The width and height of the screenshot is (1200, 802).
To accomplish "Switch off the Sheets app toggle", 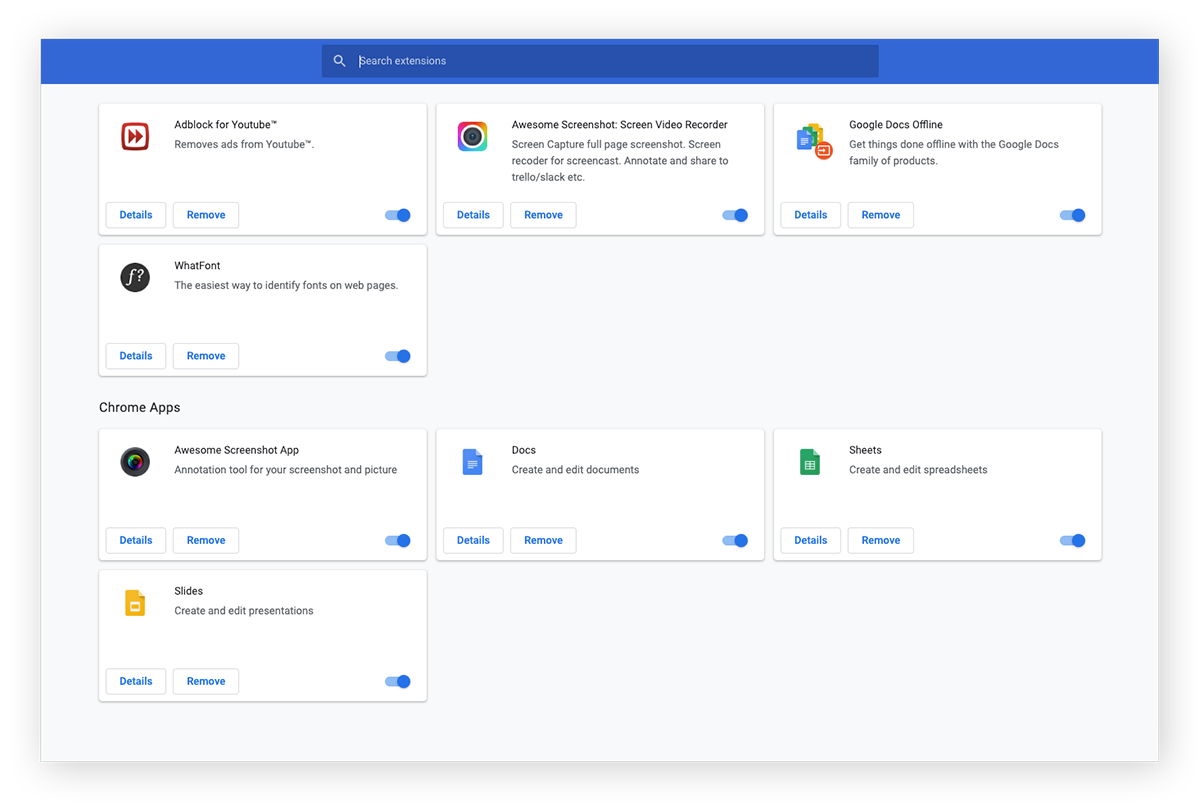I will 1072,540.
